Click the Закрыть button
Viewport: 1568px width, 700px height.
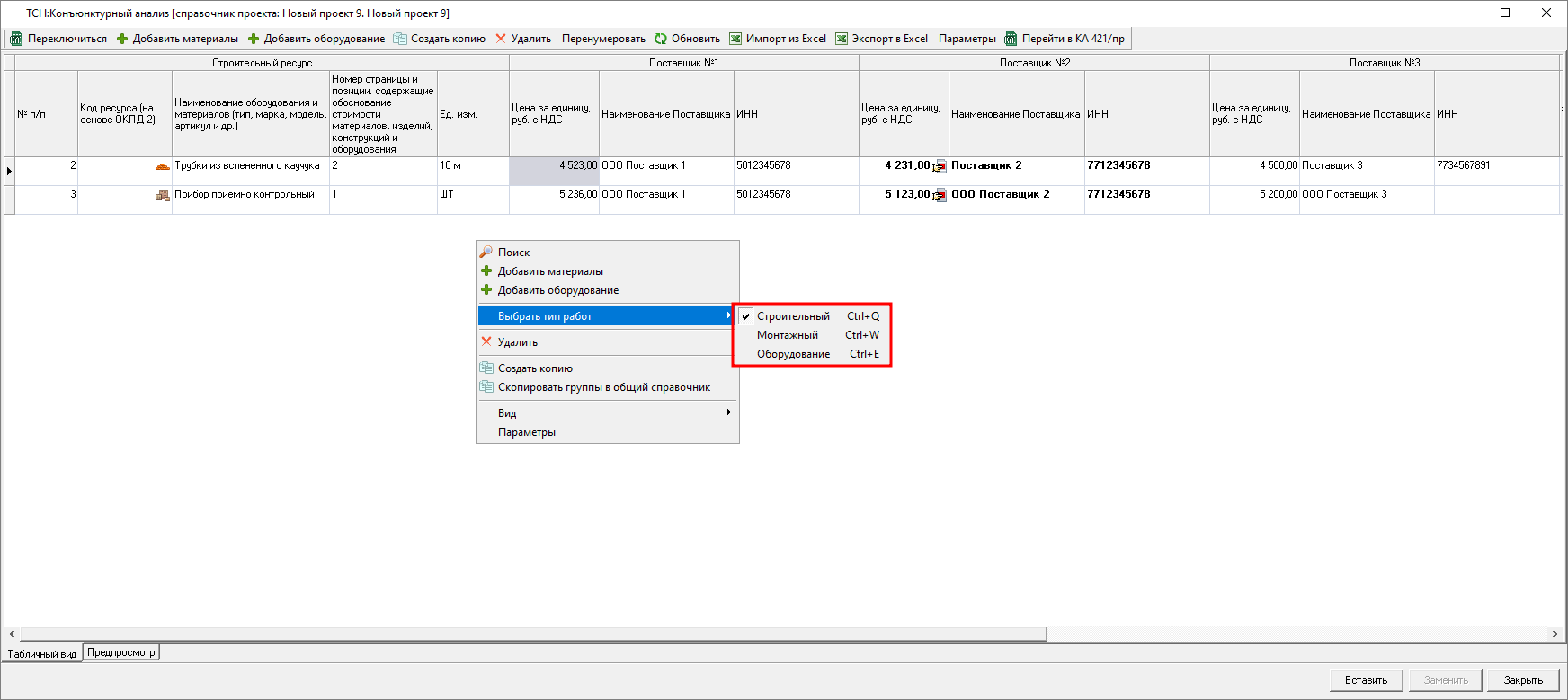coord(1524,680)
